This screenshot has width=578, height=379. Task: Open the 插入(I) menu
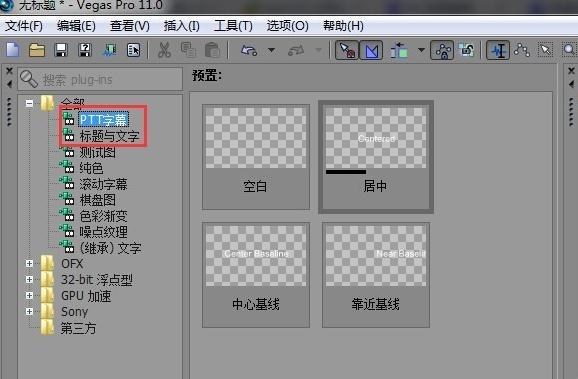(x=181, y=26)
